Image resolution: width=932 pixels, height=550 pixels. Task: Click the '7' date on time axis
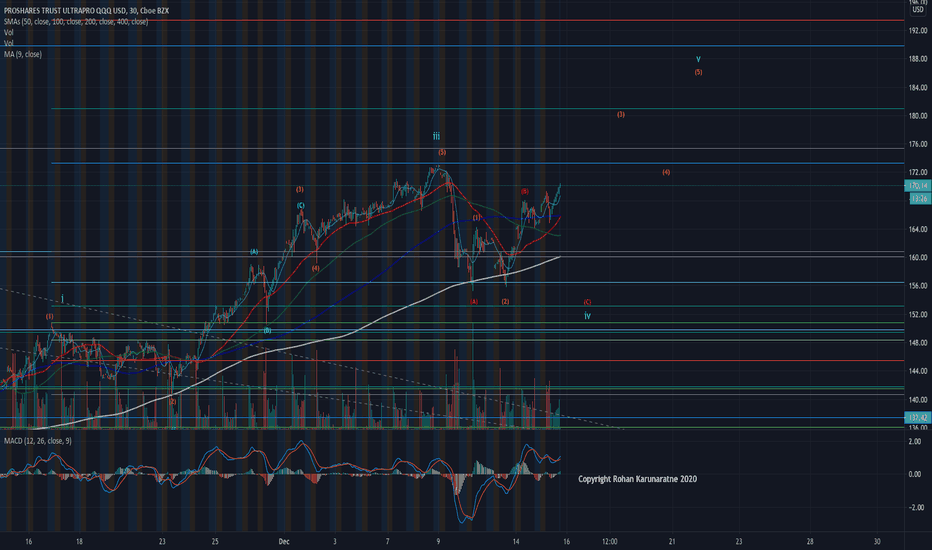pos(388,541)
